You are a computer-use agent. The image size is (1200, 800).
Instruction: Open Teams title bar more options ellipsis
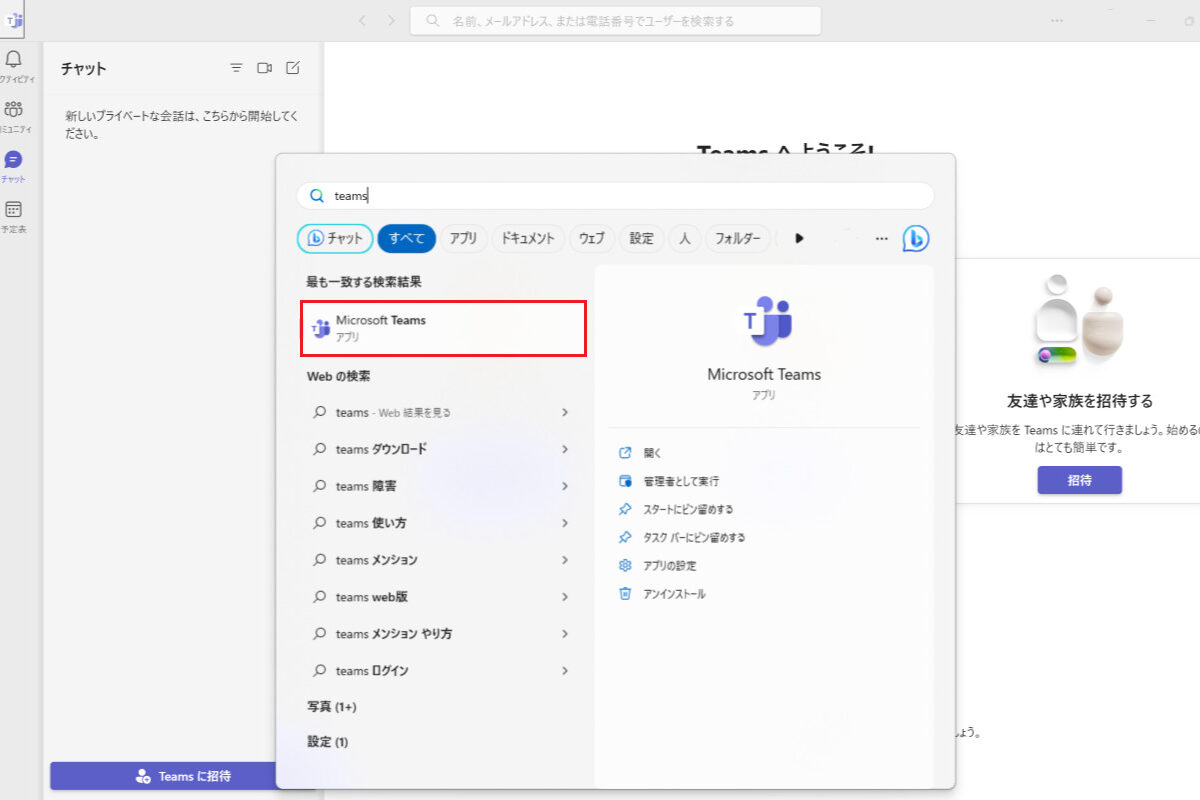click(x=1057, y=20)
